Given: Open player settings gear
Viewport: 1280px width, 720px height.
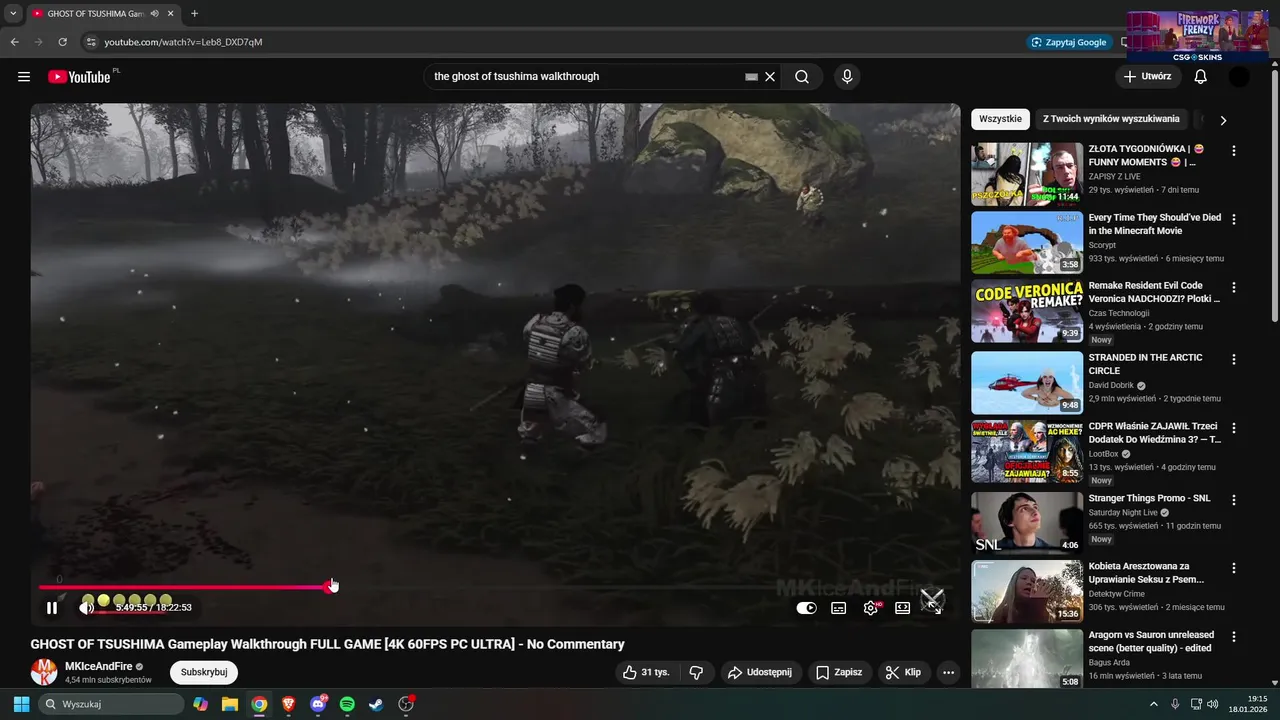Looking at the screenshot, I should (871, 608).
